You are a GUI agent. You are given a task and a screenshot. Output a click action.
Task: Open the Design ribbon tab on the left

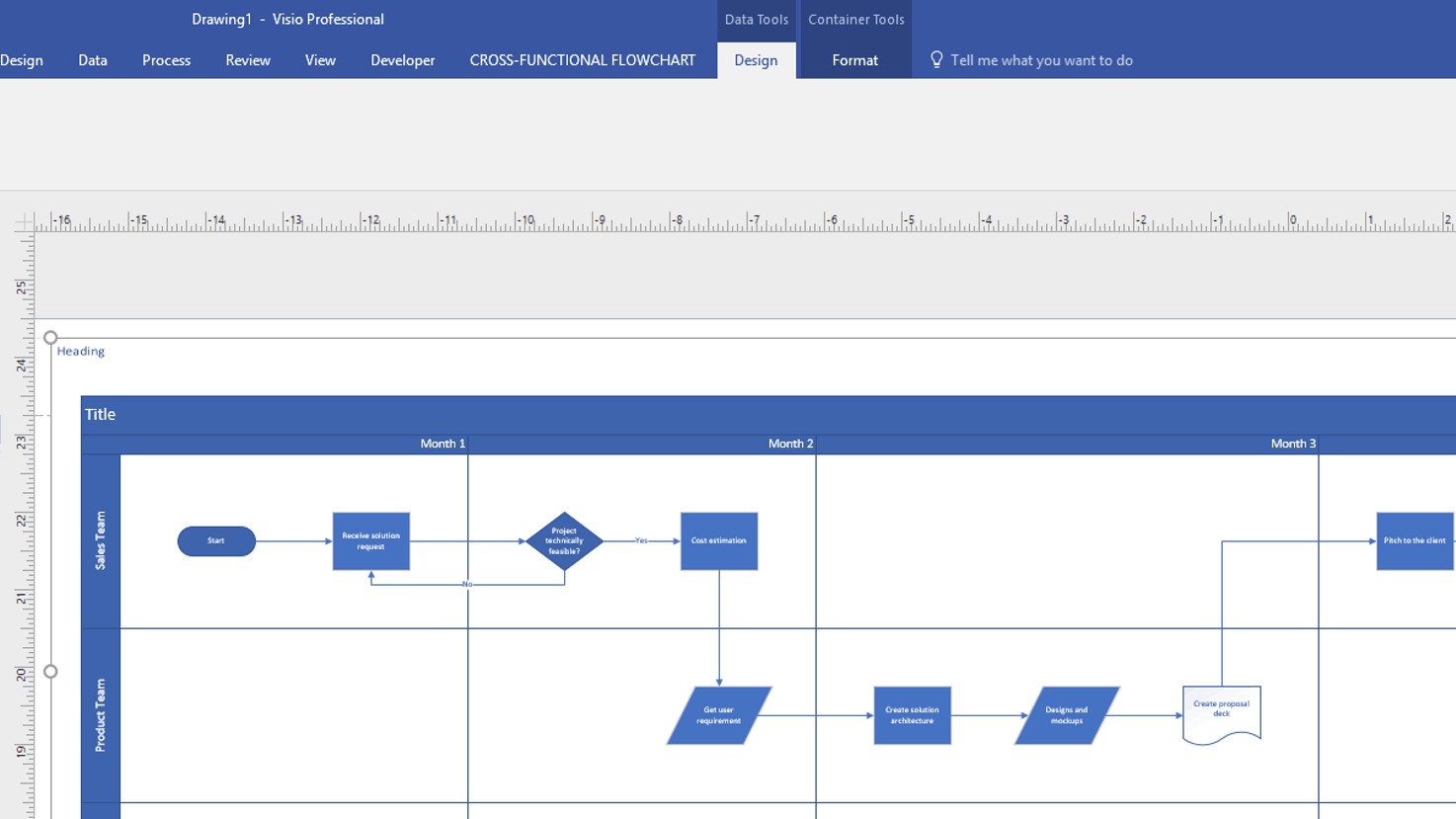tap(21, 60)
